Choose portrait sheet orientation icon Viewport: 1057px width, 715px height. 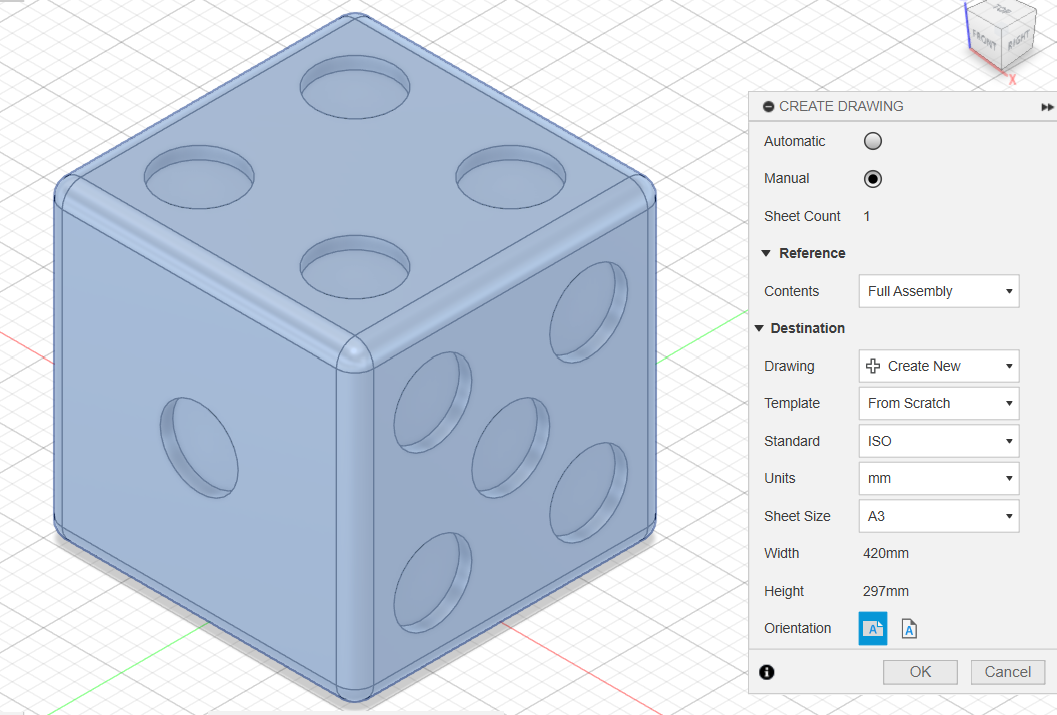pos(909,628)
